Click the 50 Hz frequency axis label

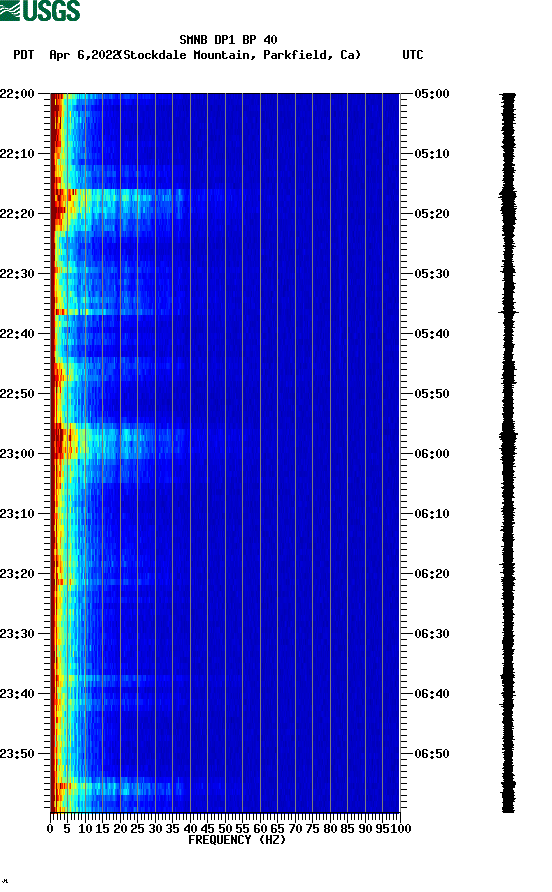[x=225, y=829]
